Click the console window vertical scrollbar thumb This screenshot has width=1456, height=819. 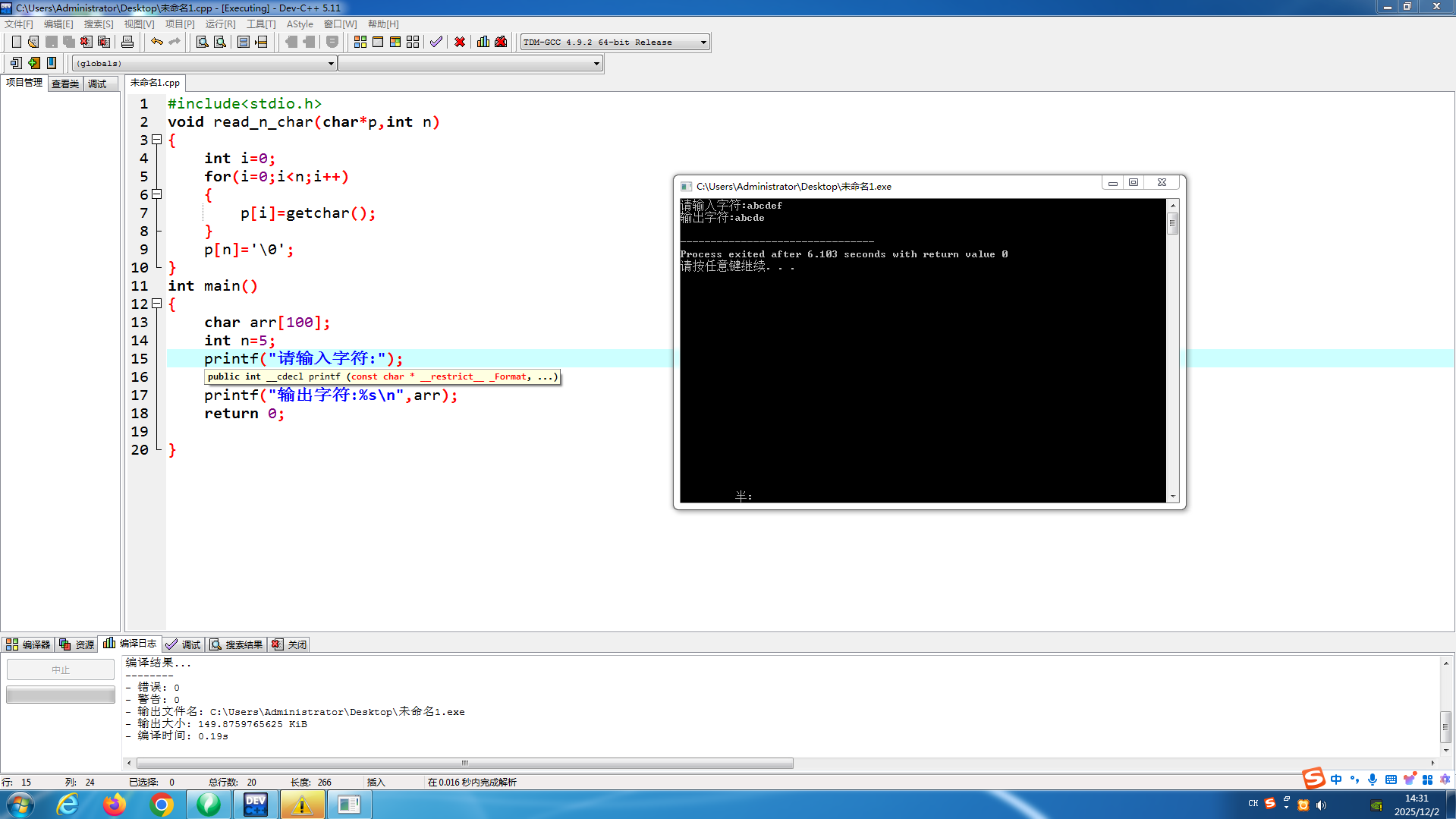[1172, 223]
